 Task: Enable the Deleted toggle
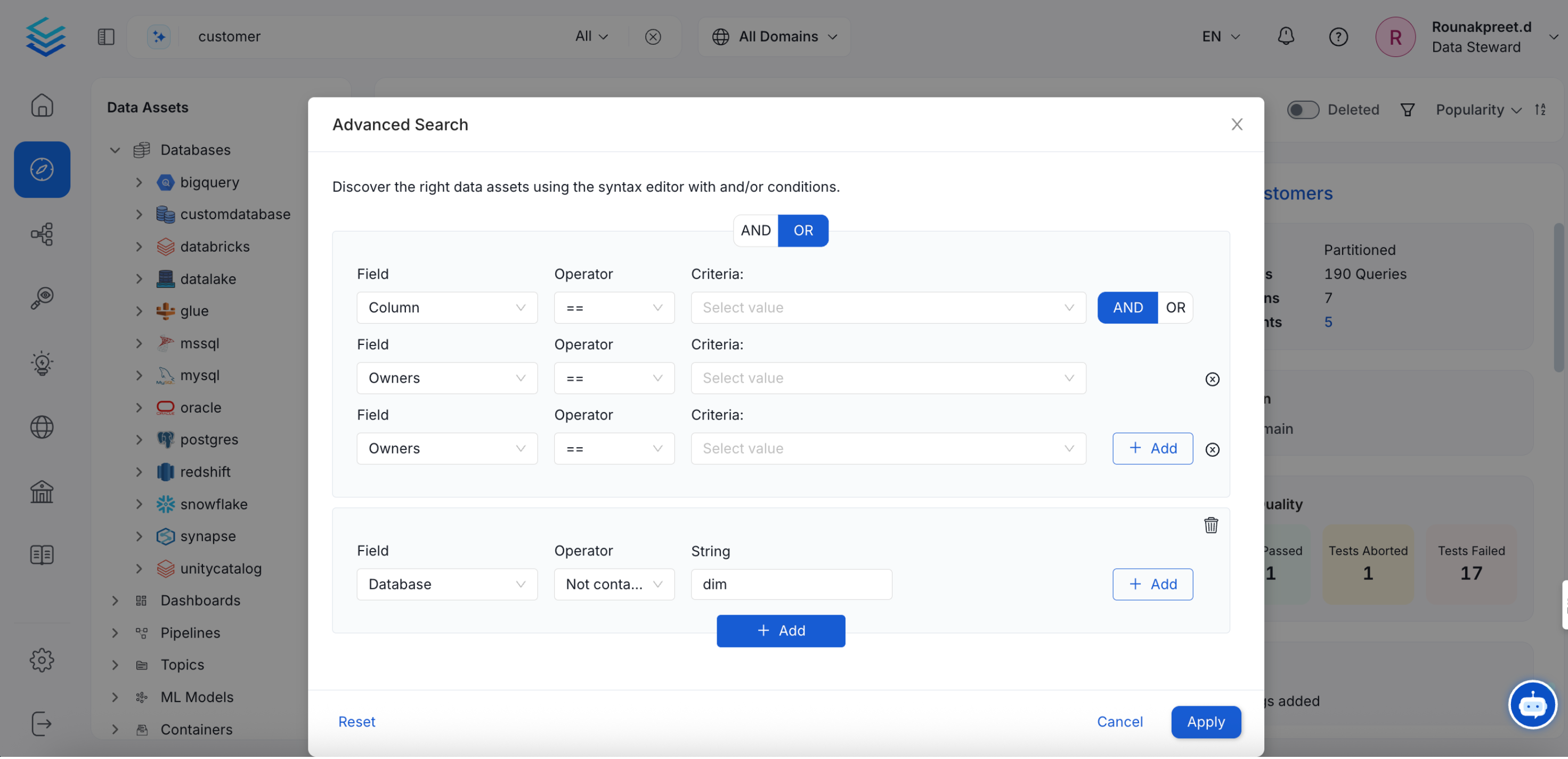point(1303,110)
